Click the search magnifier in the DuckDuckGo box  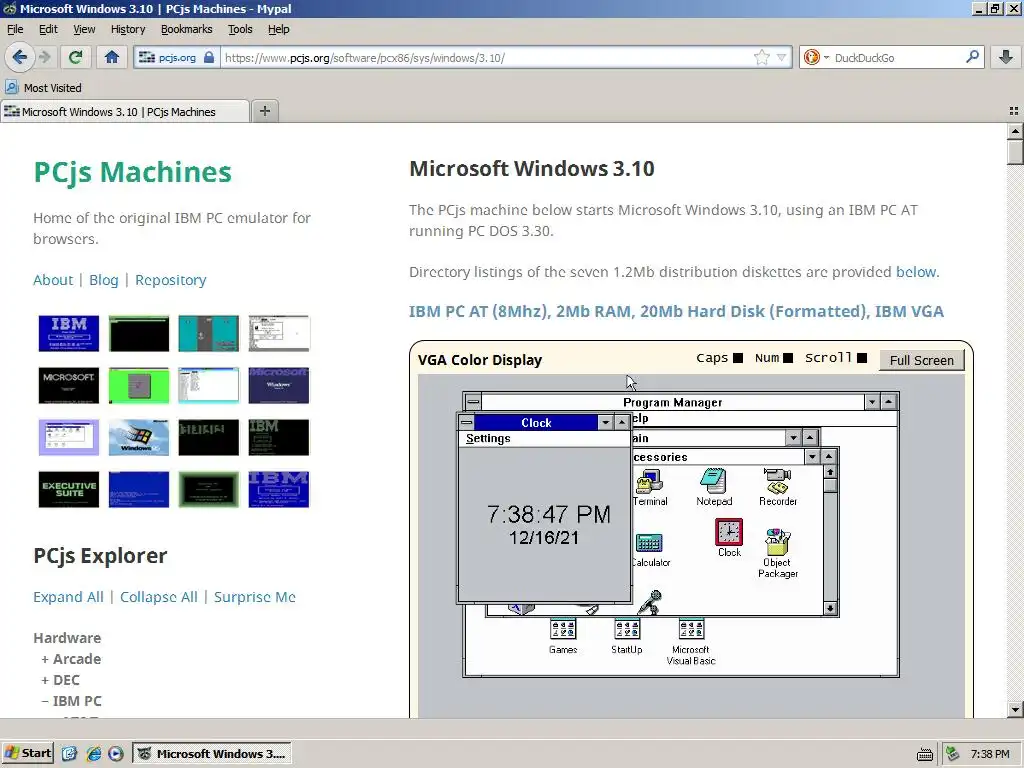tap(972, 57)
